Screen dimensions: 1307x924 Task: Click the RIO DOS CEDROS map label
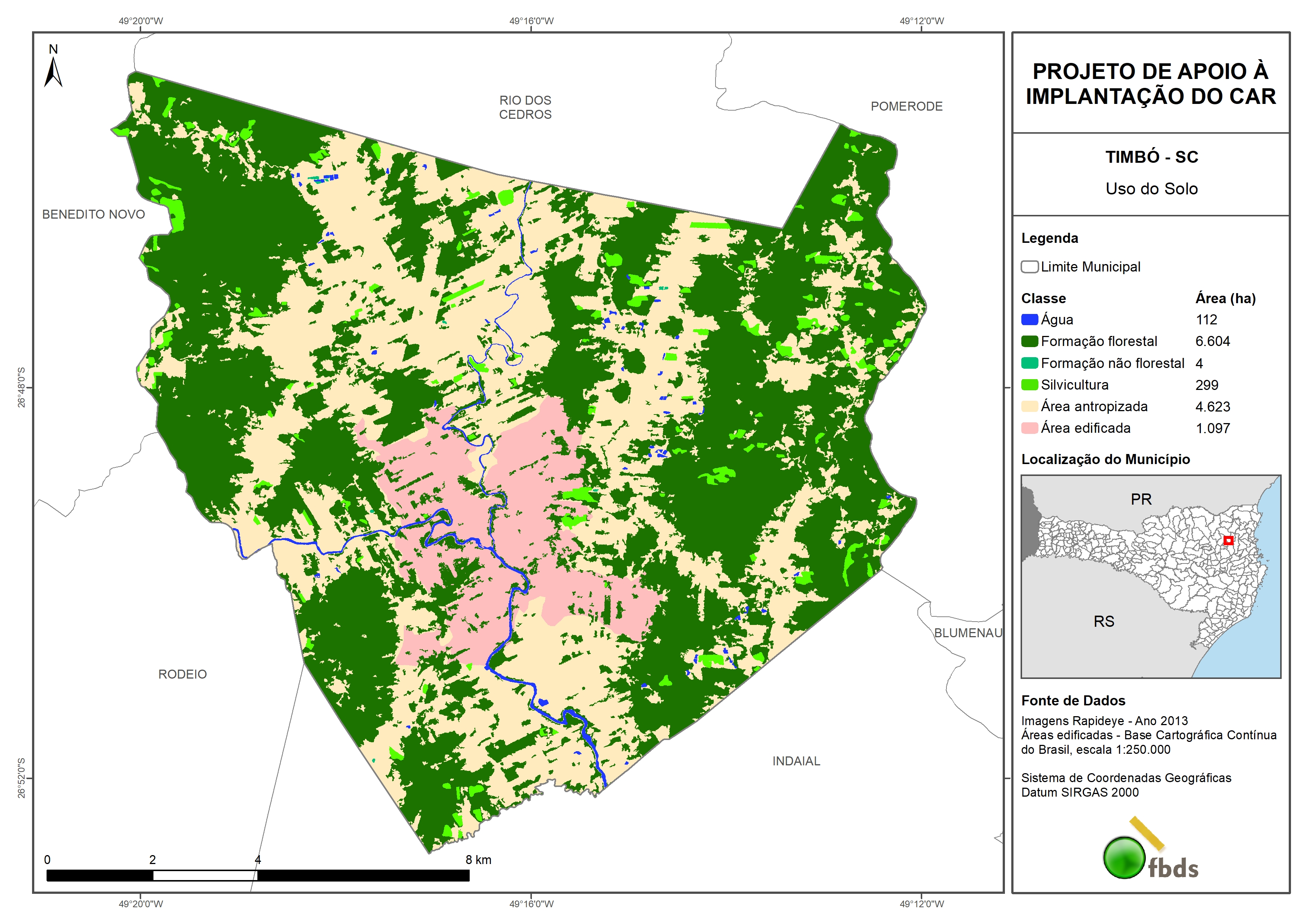click(x=525, y=107)
